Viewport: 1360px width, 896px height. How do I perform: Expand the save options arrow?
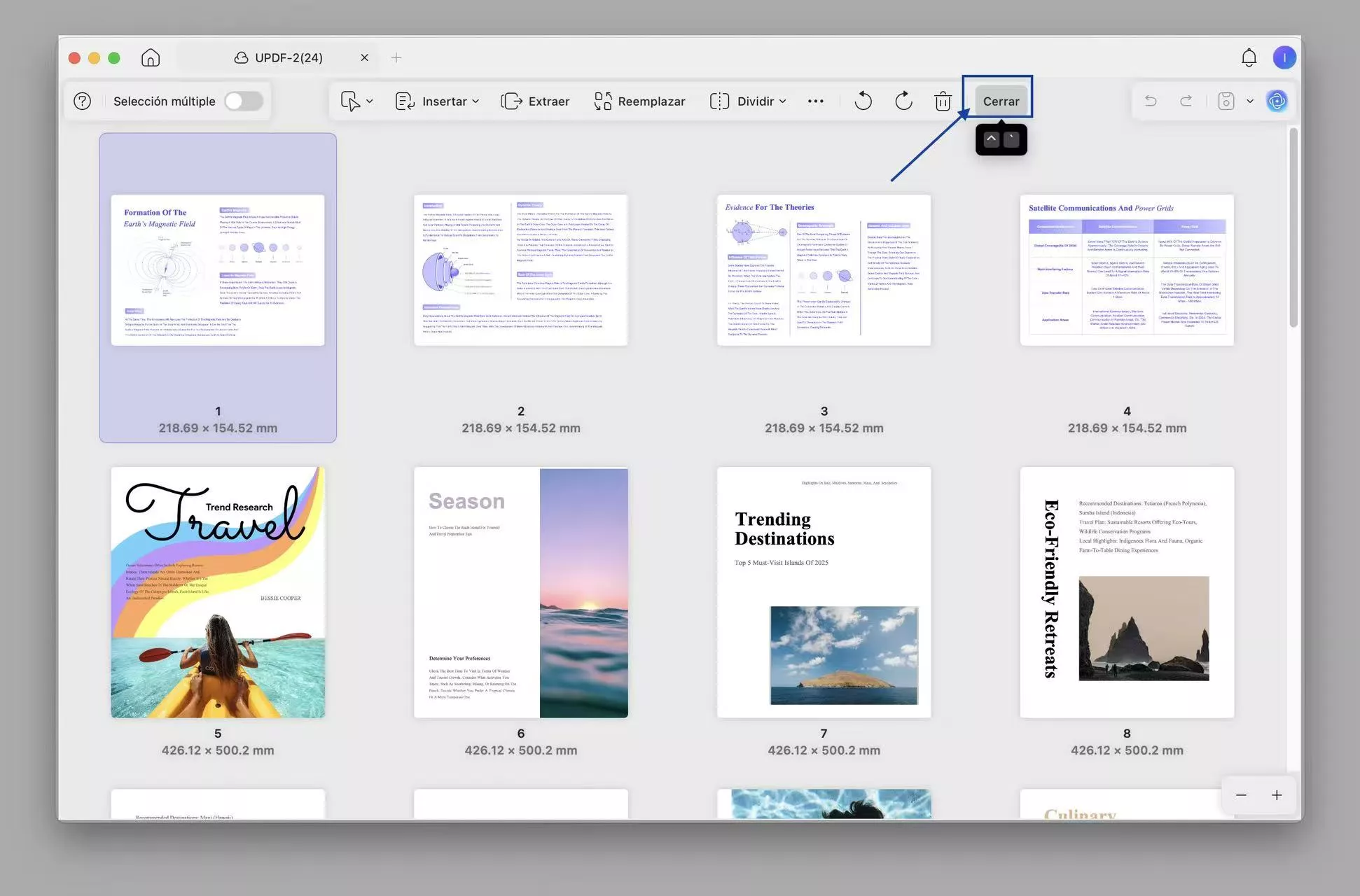1249,101
